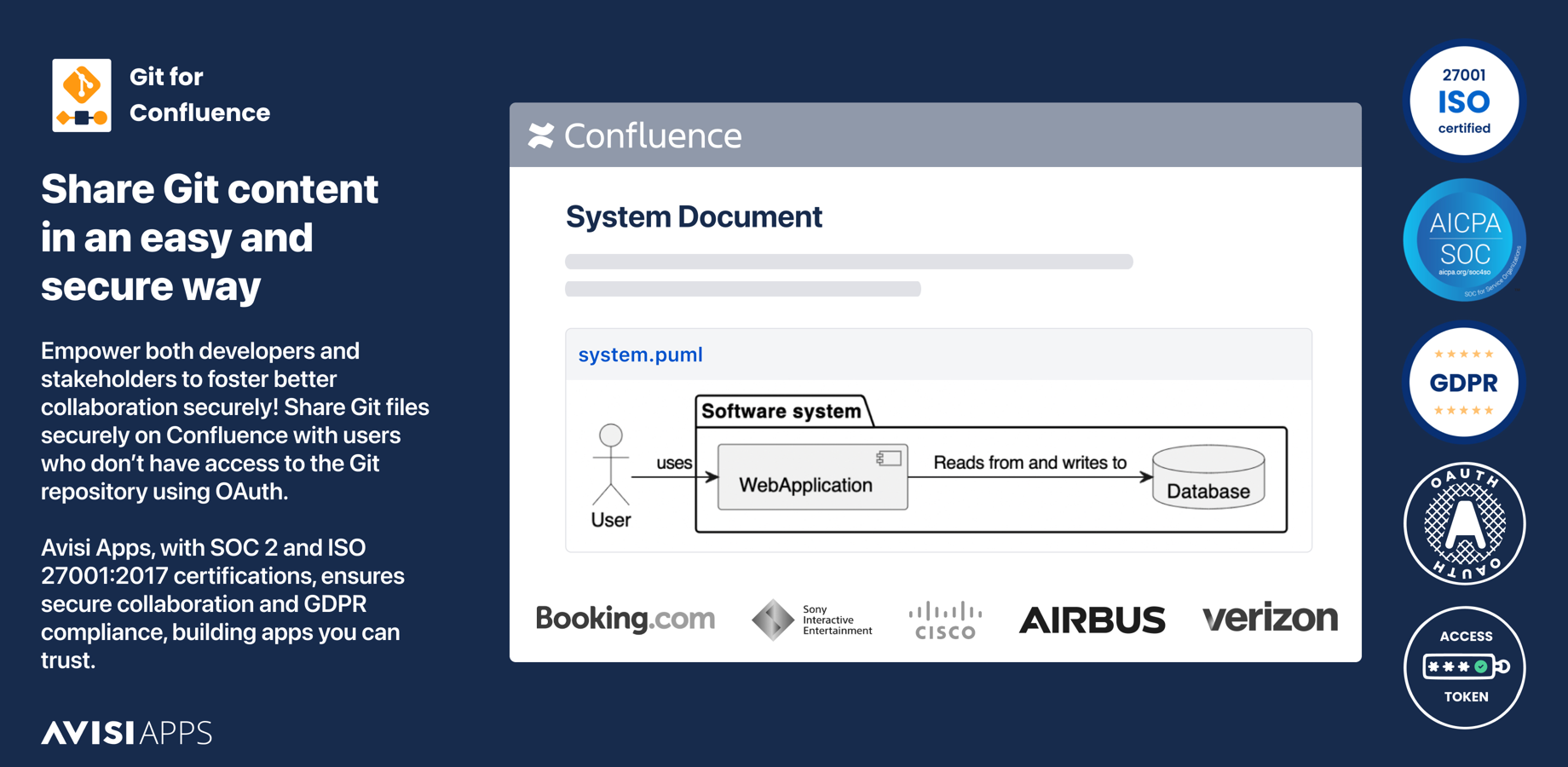This screenshot has height=767, width=1568.
Task: Click the 'Avisi Apps, with SOC 2' paragraph
Action: point(222,603)
